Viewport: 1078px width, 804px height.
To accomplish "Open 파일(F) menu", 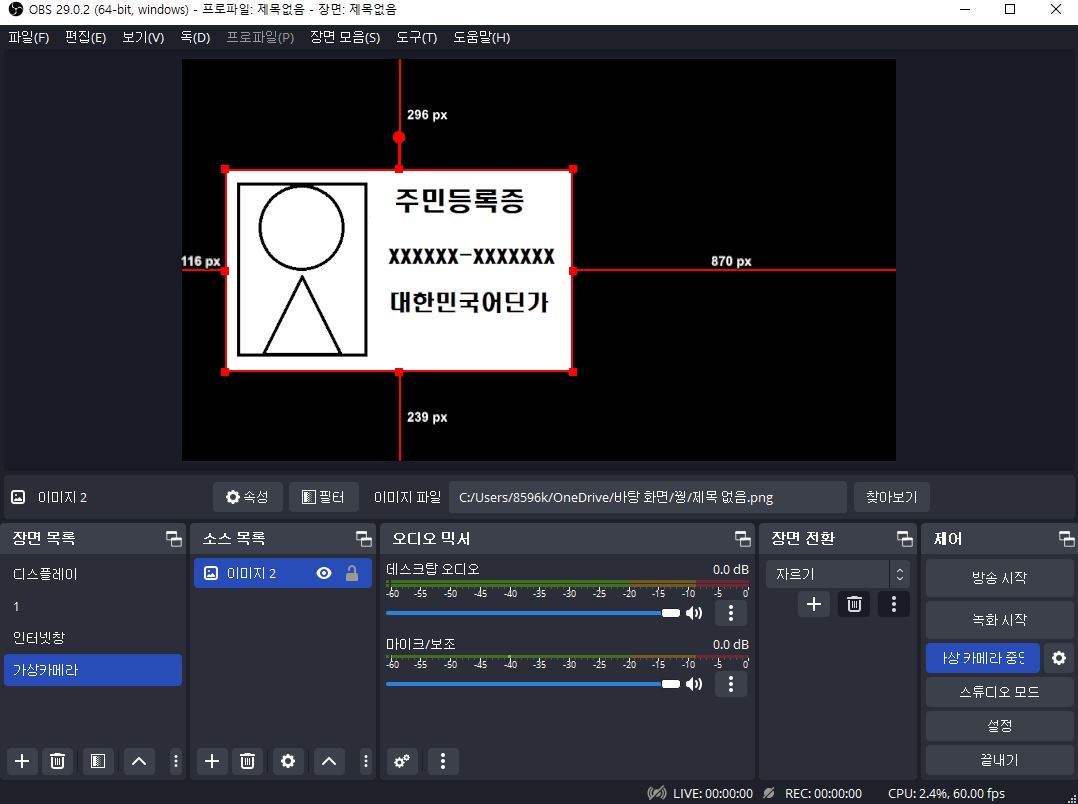I will point(29,37).
